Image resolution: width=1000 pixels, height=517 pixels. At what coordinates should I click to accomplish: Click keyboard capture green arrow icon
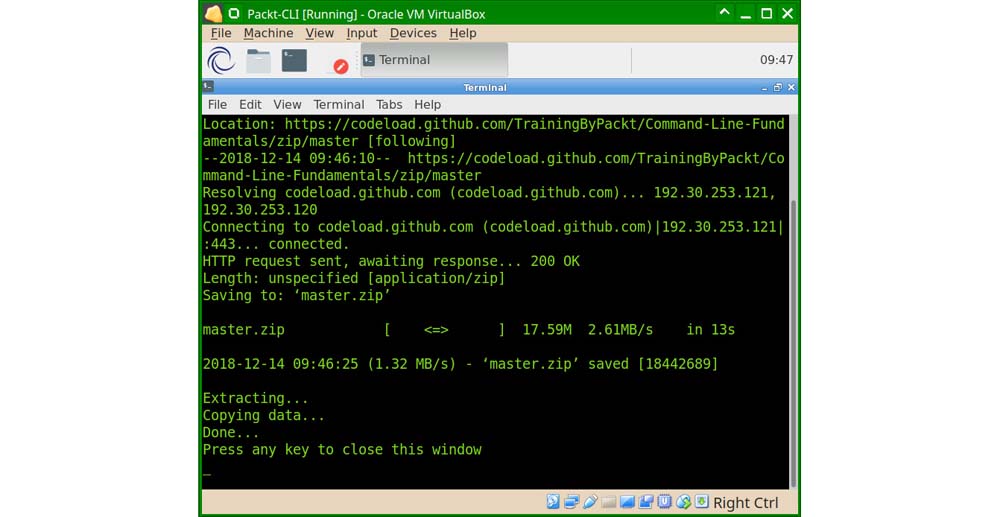click(702, 502)
